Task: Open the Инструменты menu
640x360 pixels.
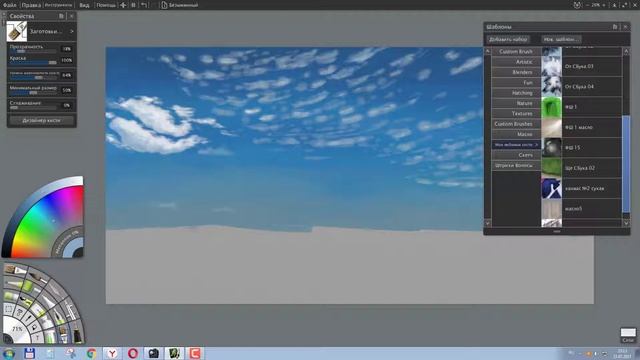Action: [x=58, y=5]
